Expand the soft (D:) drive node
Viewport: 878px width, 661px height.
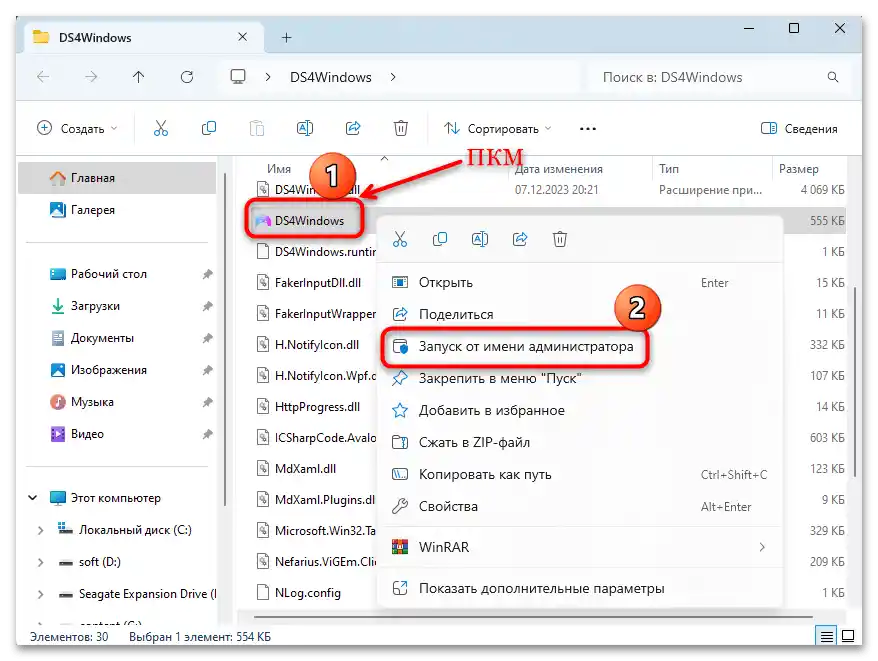[x=40, y=562]
